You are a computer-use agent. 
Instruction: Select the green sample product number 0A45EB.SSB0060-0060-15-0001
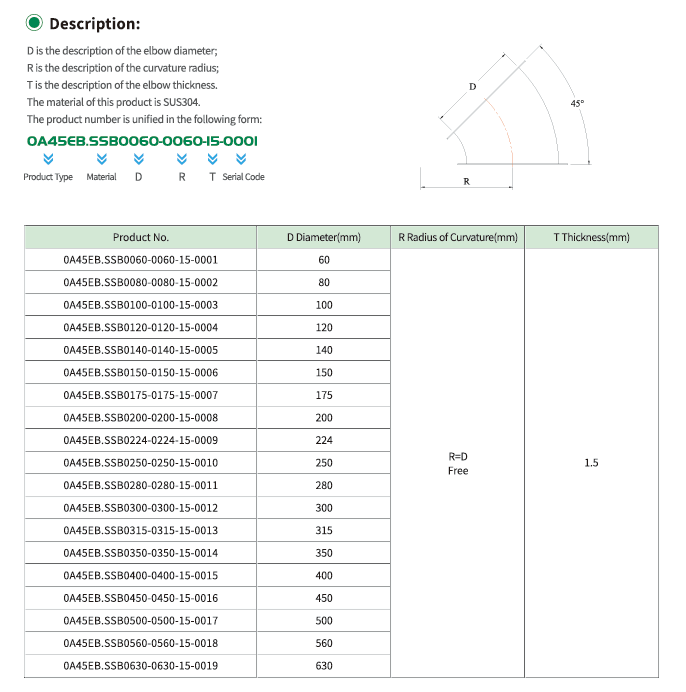(x=142, y=141)
